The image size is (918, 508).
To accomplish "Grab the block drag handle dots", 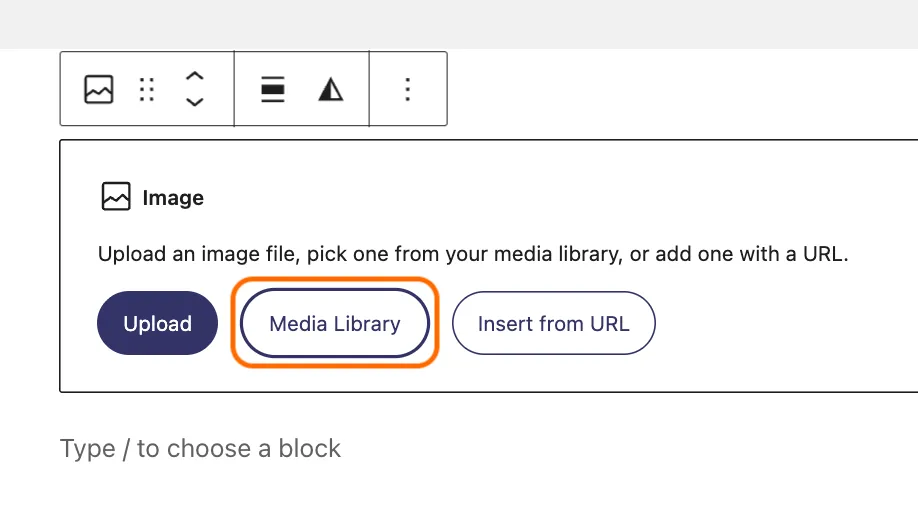I will tap(147, 90).
